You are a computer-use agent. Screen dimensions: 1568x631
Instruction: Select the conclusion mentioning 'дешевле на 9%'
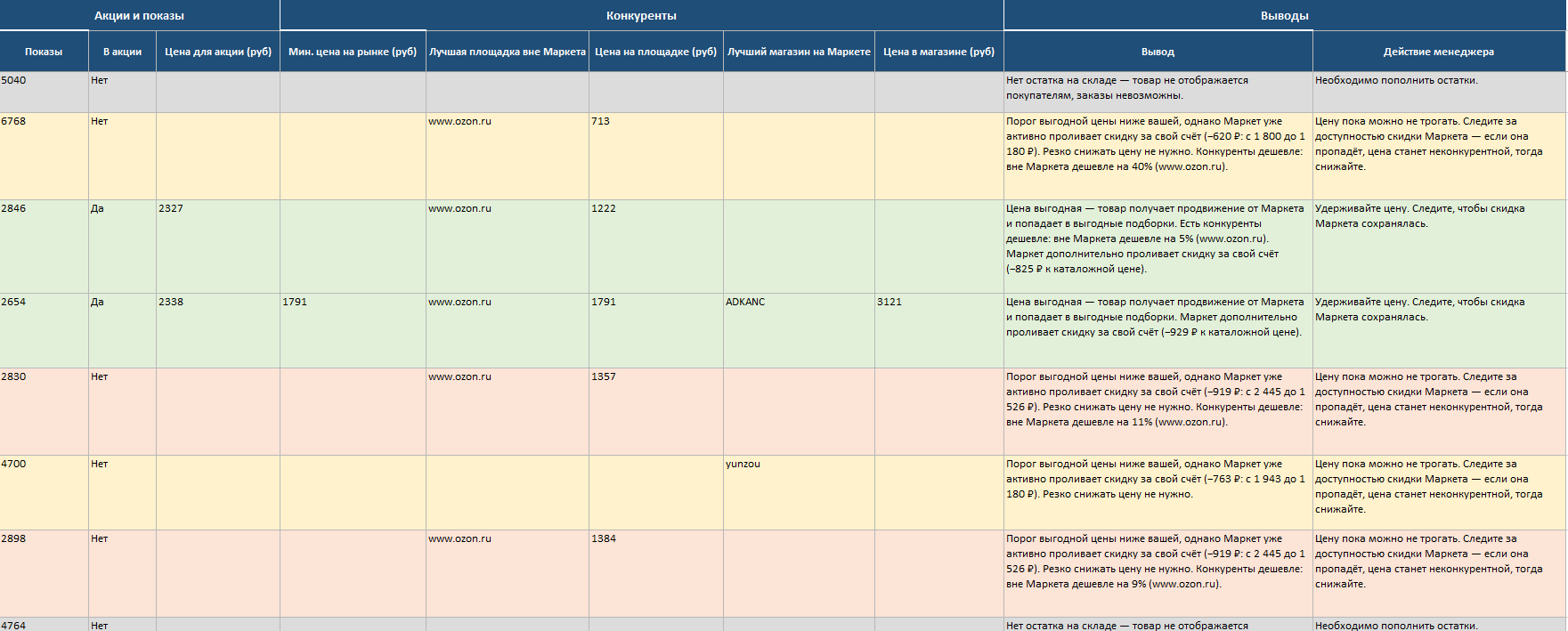[x=1158, y=573]
